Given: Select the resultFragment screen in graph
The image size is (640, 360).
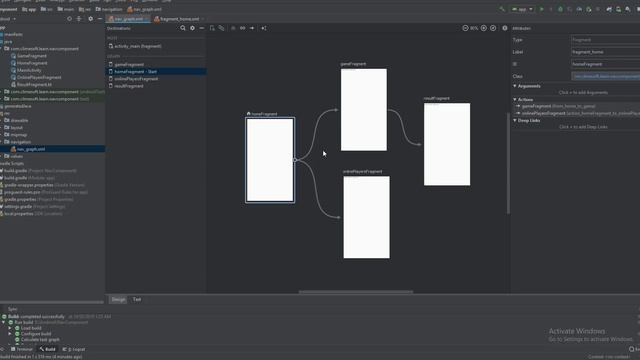Looking at the screenshot, I should click(447, 144).
